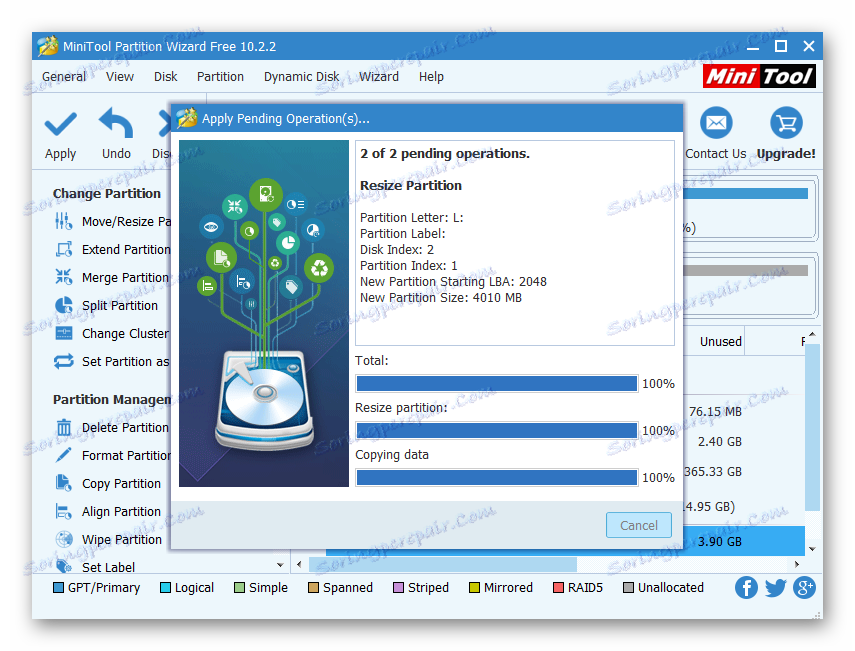Select Extend Partition icon
The height and width of the screenshot is (651, 855).
(64, 249)
